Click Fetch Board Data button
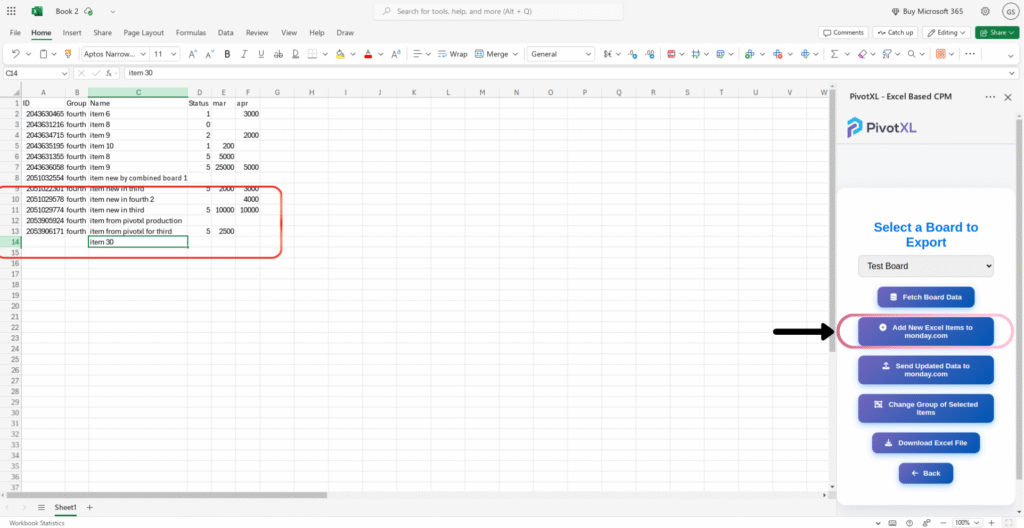The width and height of the screenshot is (1024, 528). tap(925, 297)
